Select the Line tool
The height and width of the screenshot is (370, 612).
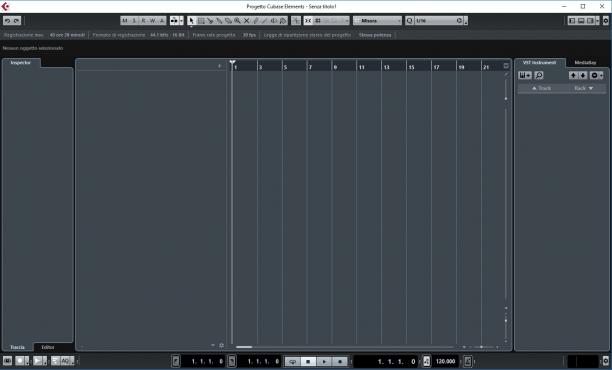265,21
